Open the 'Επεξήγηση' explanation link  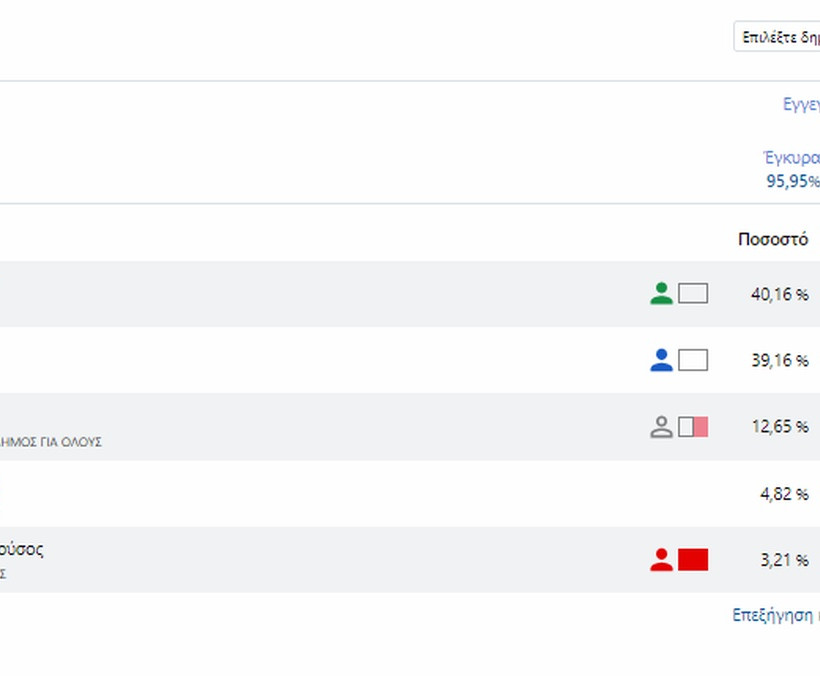click(775, 615)
